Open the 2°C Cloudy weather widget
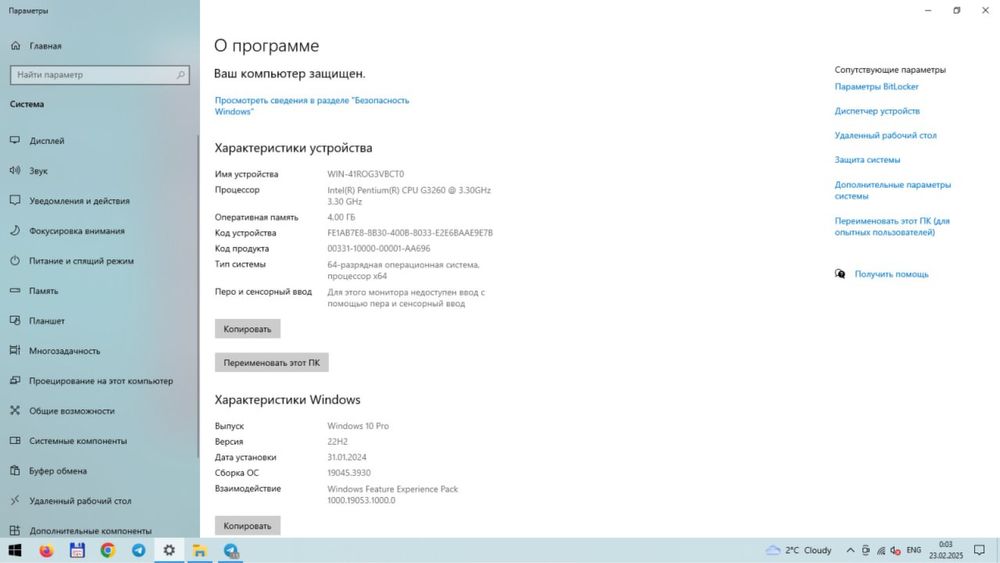The height and width of the screenshot is (563, 1000). tap(798, 550)
